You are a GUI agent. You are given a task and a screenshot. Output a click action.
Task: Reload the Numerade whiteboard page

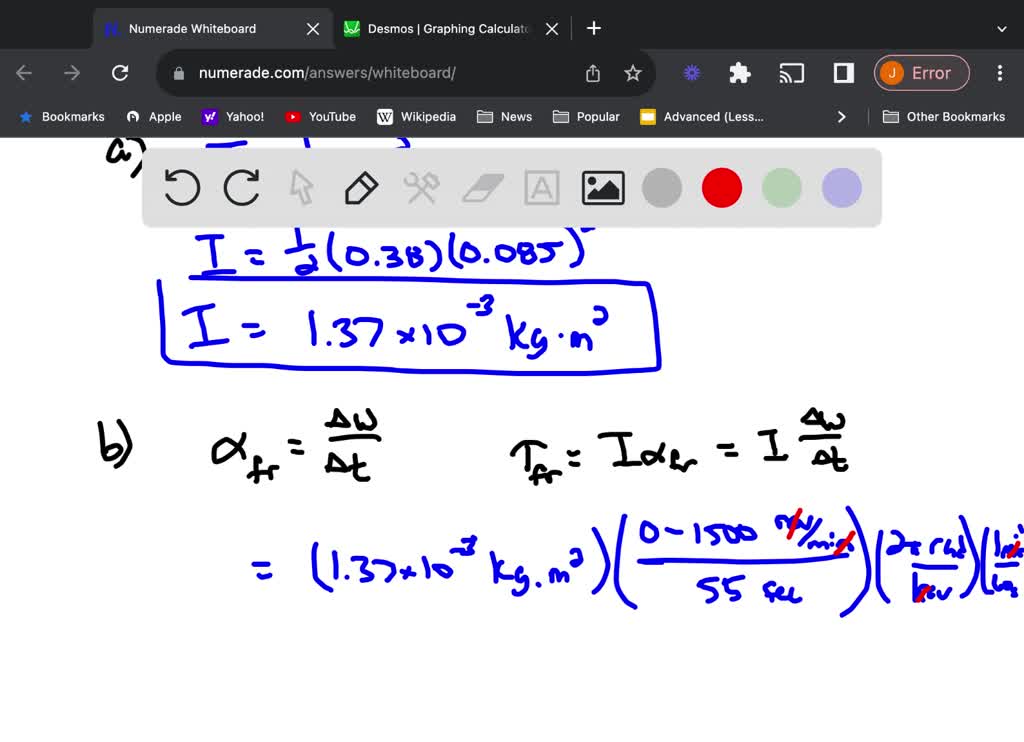tap(120, 73)
